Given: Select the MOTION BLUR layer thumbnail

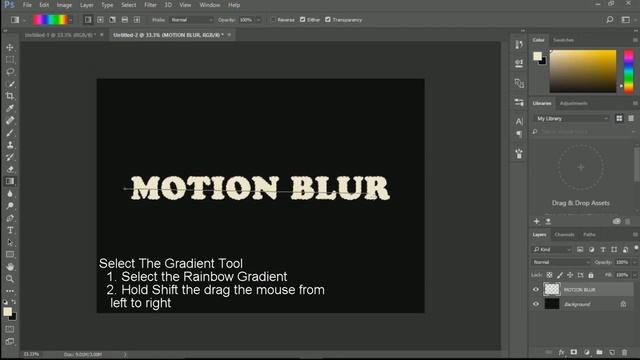Looking at the screenshot, I should point(552,289).
